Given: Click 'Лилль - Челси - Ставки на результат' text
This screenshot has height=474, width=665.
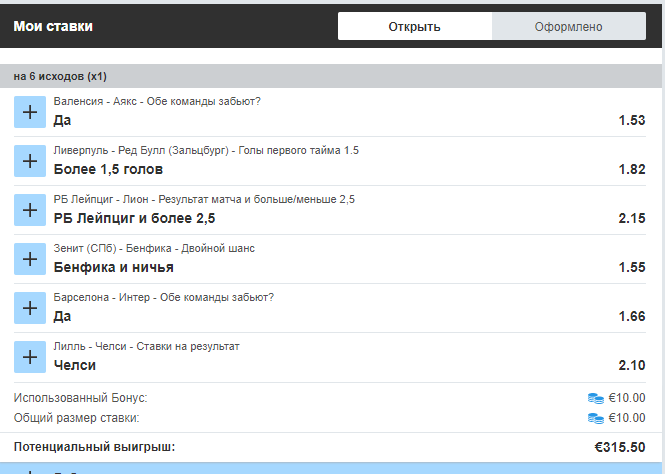Looking at the screenshot, I should click(146, 346).
